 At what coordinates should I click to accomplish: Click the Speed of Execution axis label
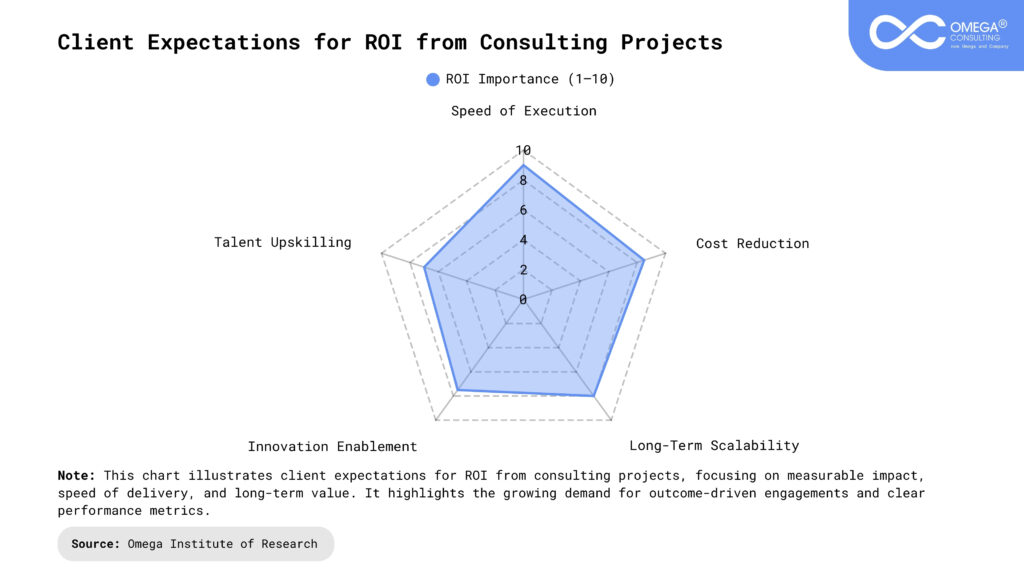[523, 111]
